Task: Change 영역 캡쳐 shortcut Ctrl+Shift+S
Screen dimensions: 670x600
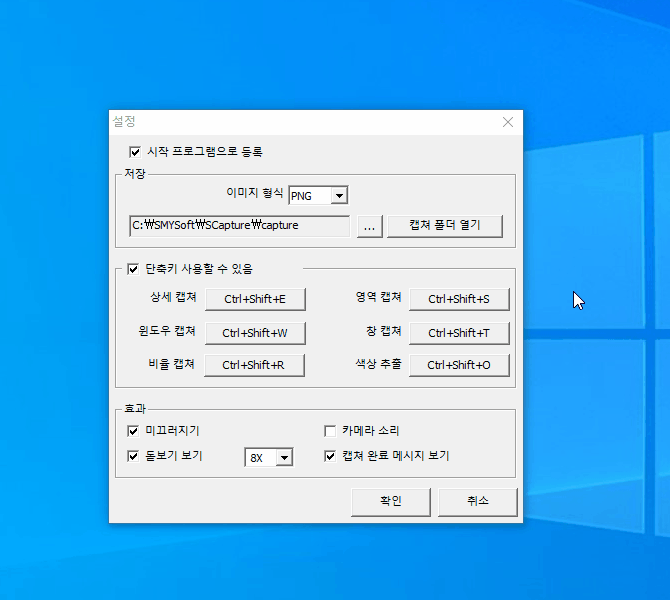Action: 459,299
